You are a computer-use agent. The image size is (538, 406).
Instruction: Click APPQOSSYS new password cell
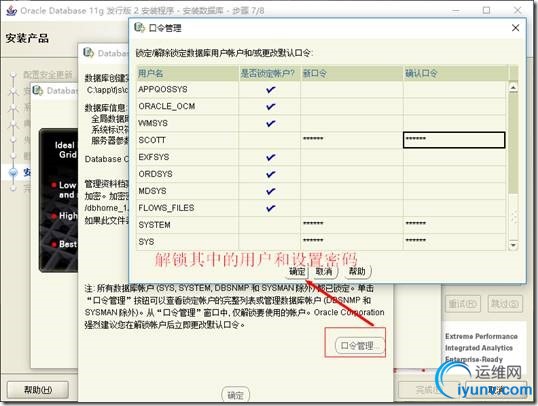point(352,90)
